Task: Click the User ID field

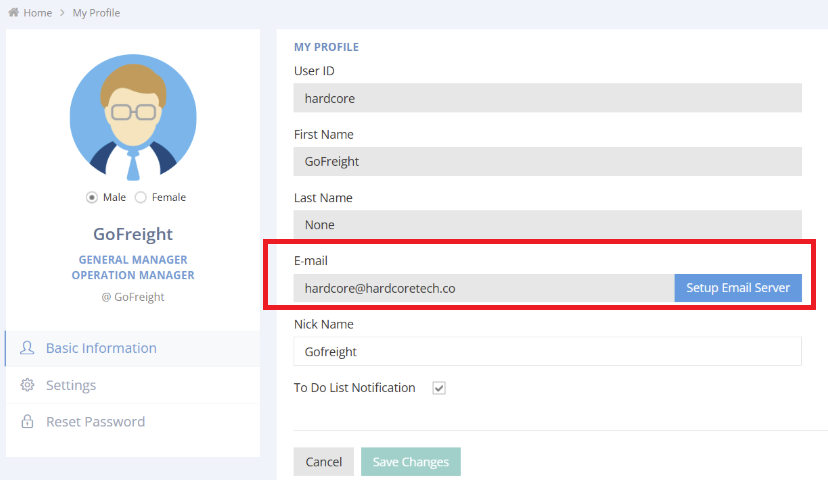Action: [x=547, y=98]
